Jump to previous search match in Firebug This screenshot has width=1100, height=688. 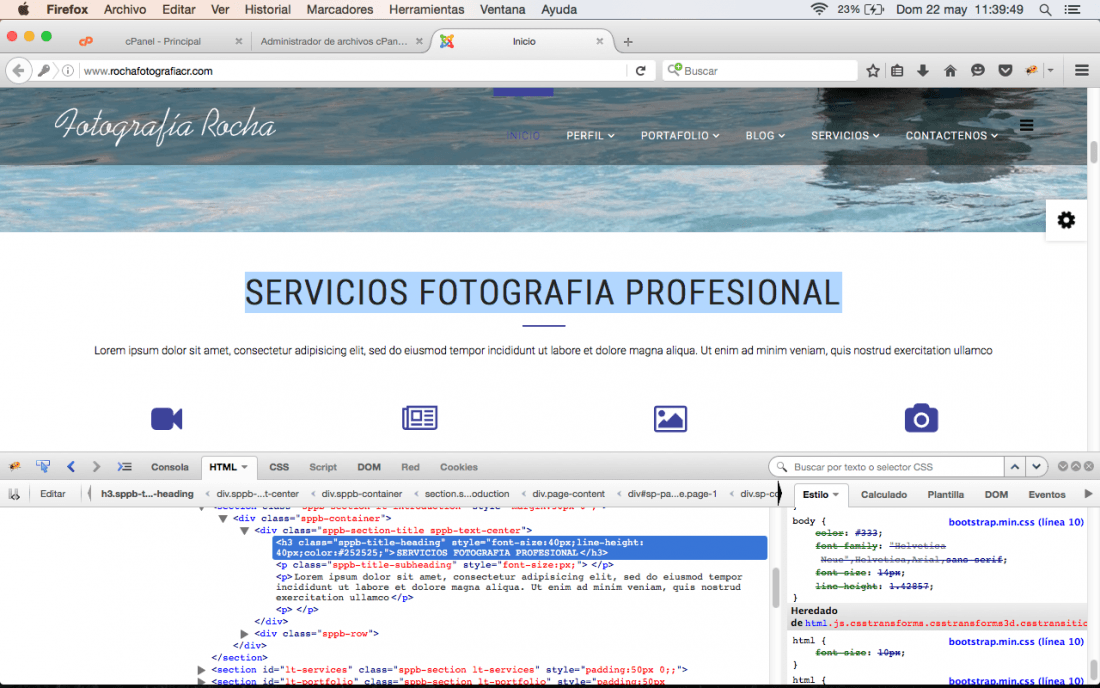tap(1014, 466)
